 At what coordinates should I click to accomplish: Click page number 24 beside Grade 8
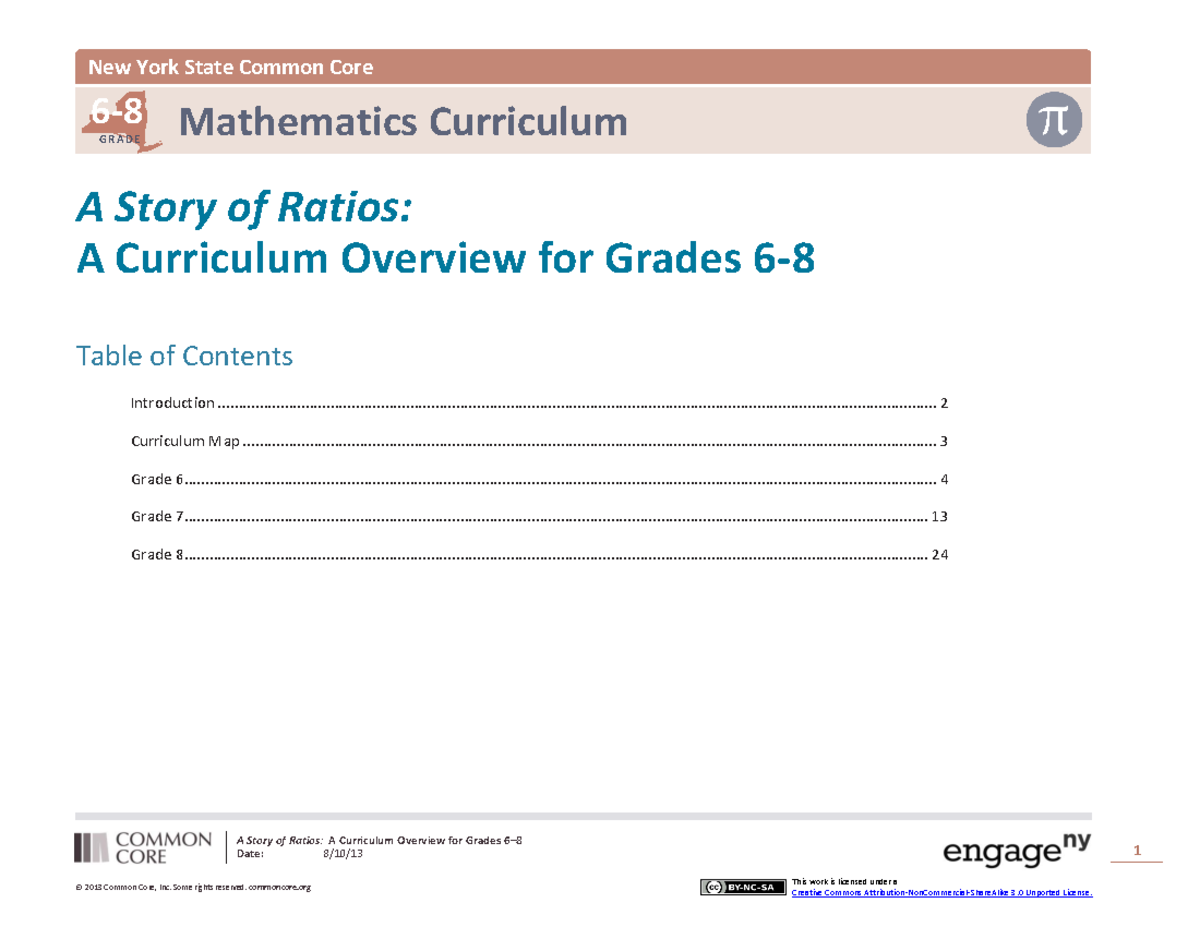pyautogui.click(x=941, y=554)
